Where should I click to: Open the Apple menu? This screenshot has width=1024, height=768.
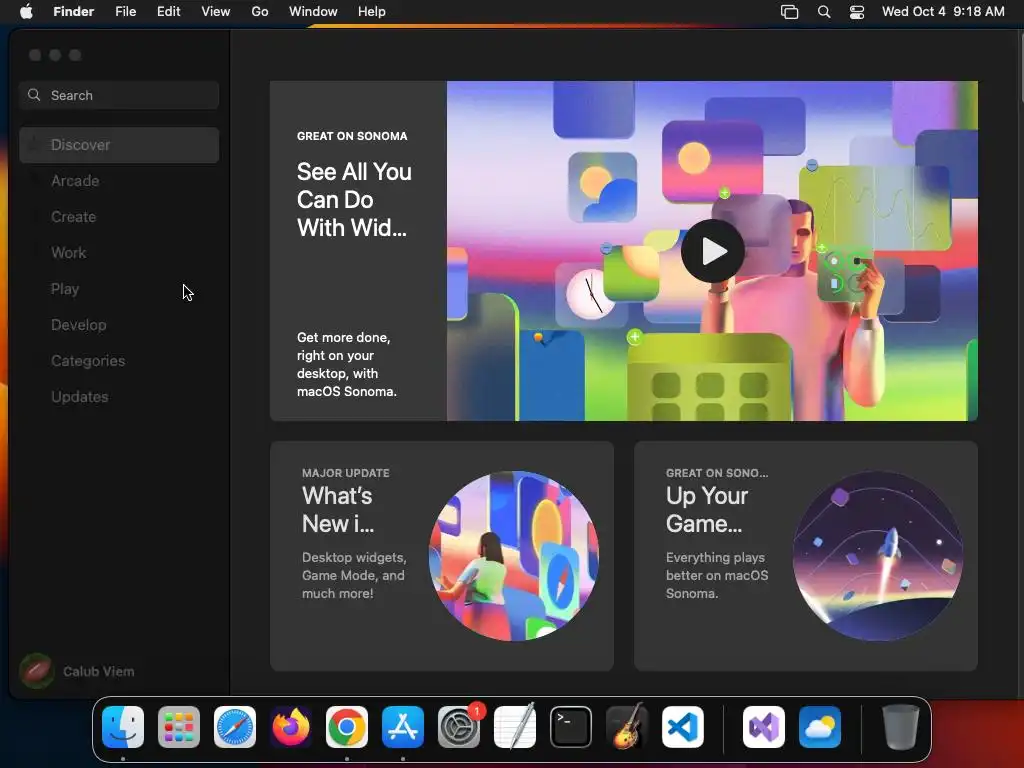(x=26, y=12)
